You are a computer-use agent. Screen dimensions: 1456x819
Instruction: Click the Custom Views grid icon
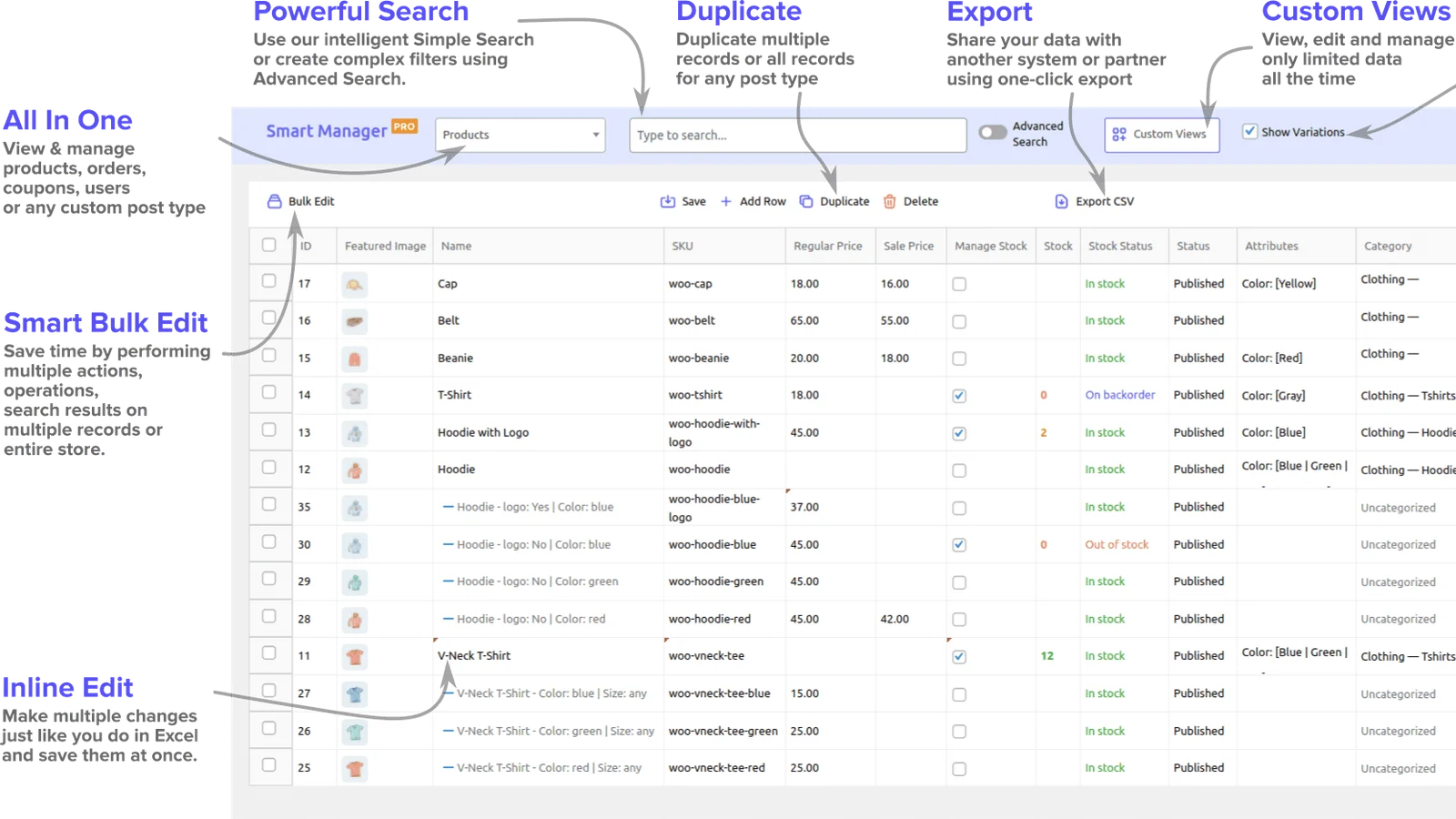pyautogui.click(x=1119, y=135)
